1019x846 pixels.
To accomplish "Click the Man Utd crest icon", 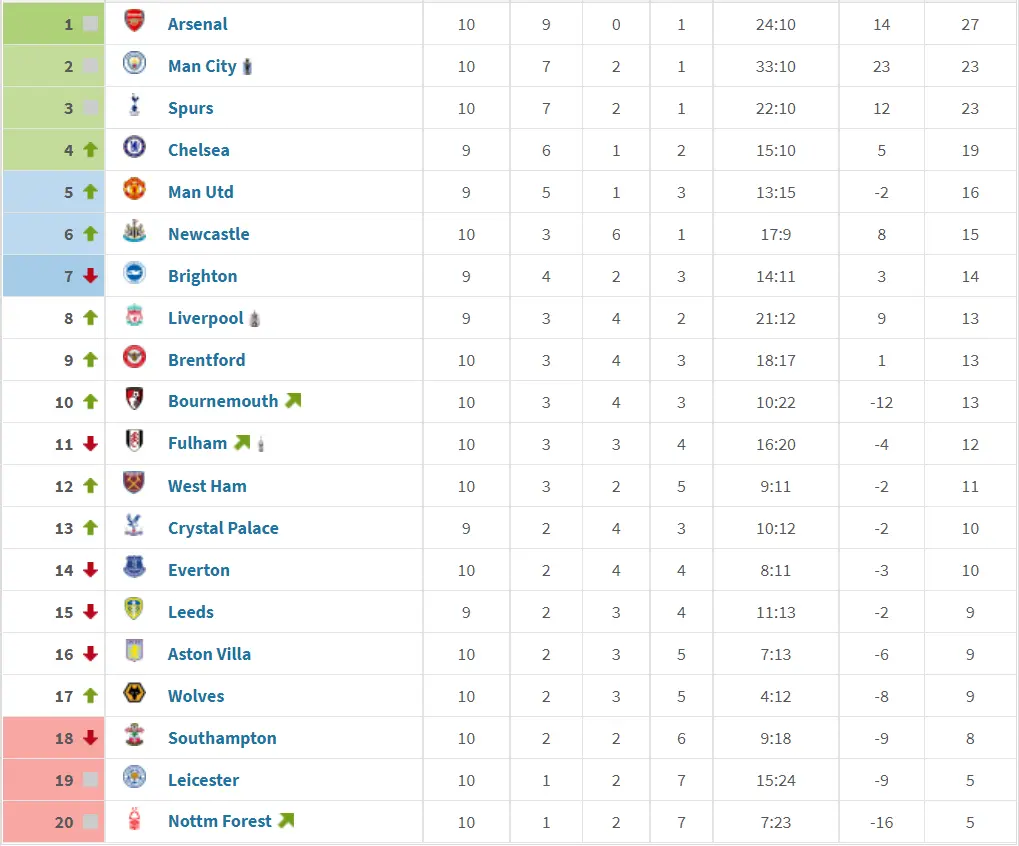I will click(x=134, y=190).
